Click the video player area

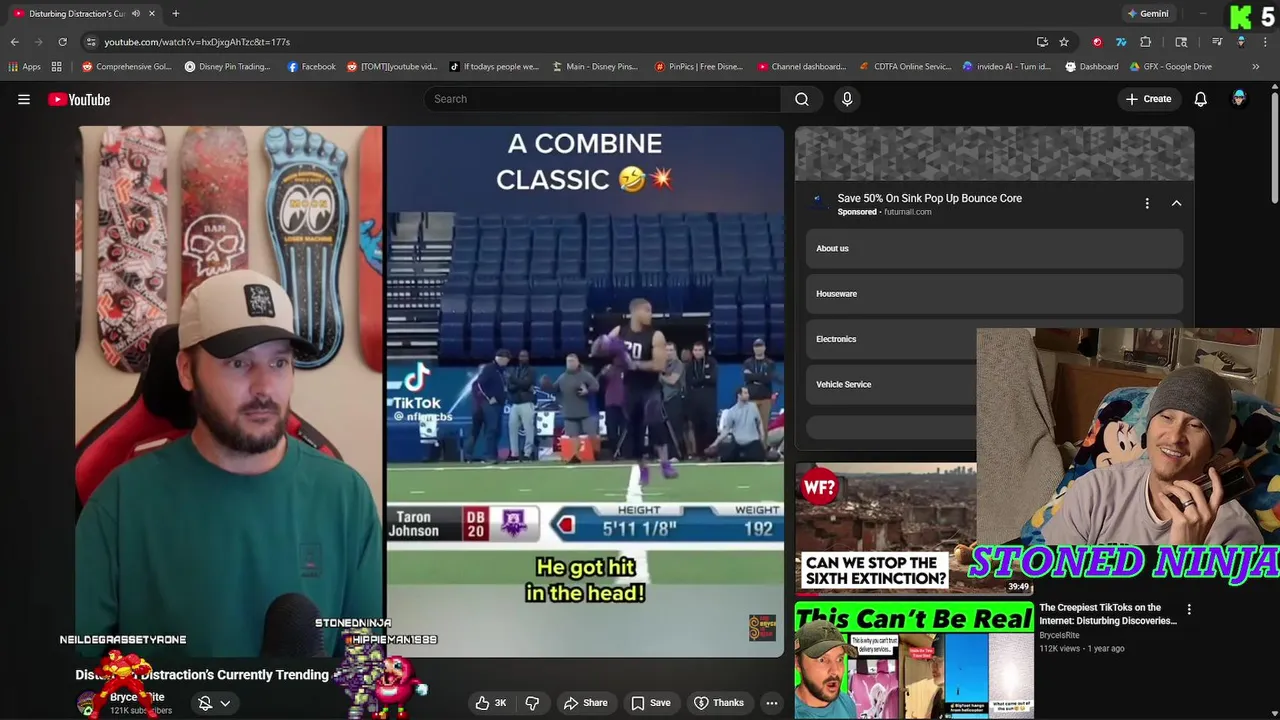pos(431,391)
